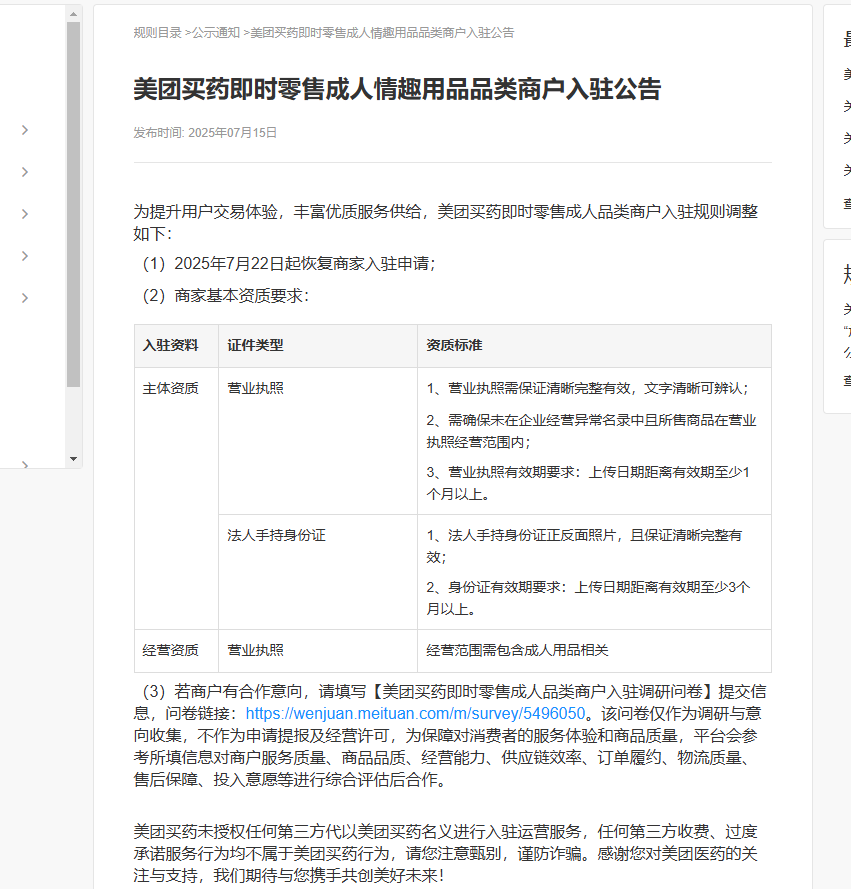Click the fifth chevron arrow in the left sidebar
Viewport: 851px width, 889px height.
coord(24,298)
